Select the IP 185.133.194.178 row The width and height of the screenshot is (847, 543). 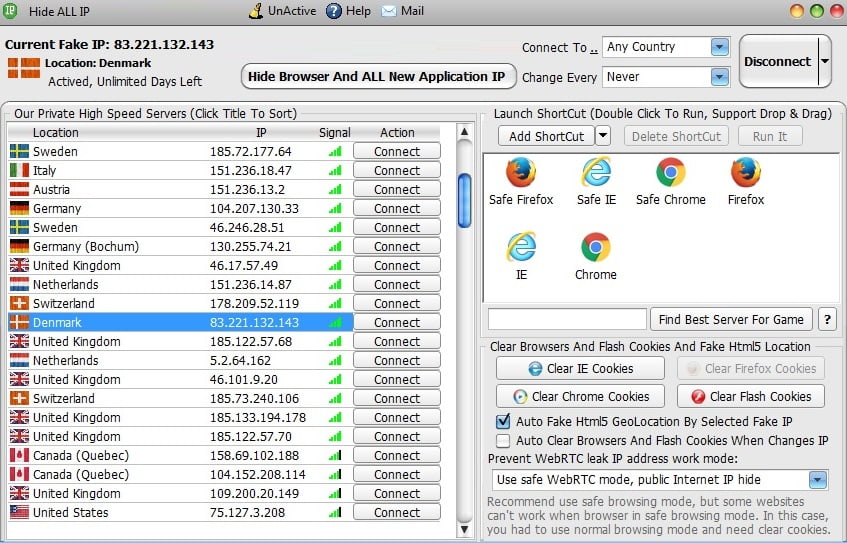point(181,417)
